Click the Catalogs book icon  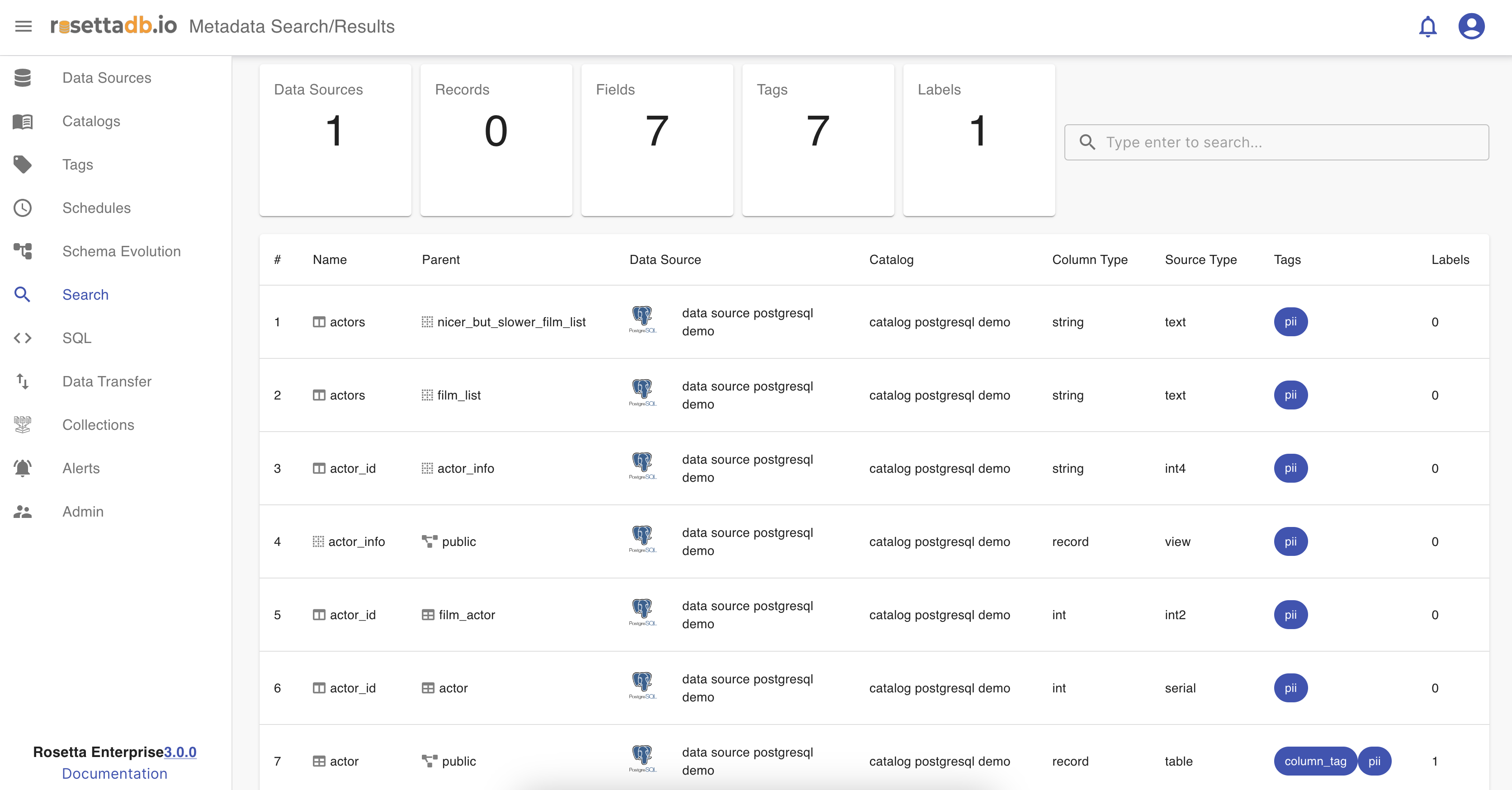pyautogui.click(x=23, y=122)
